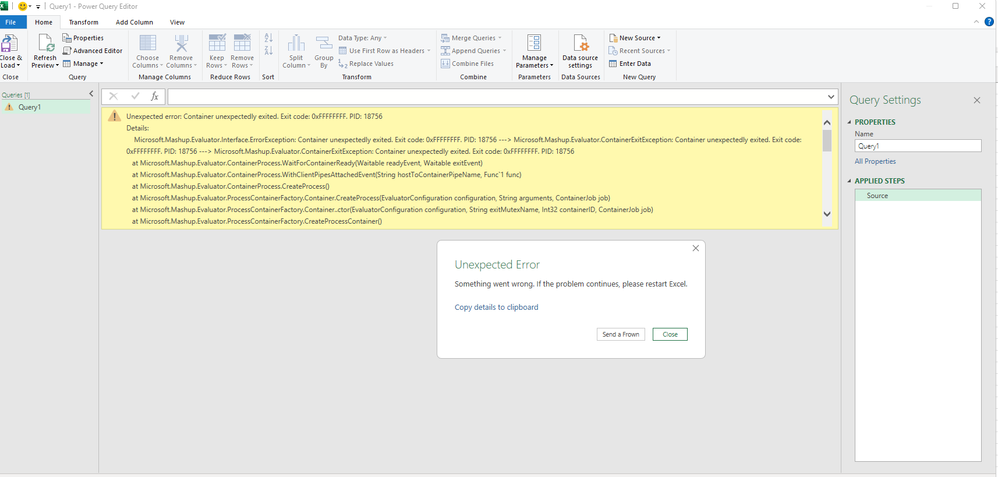Collapse the ribbon with the caret icon

(x=978, y=22)
